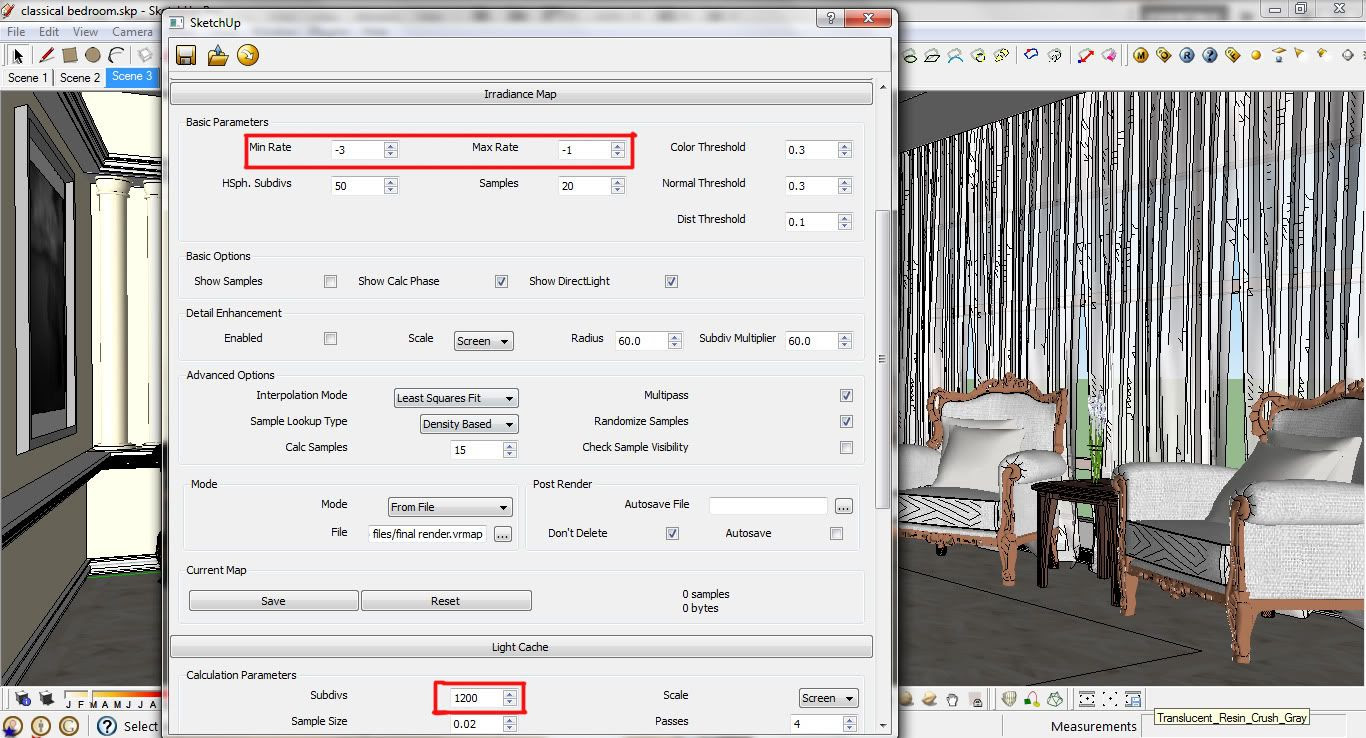The image size is (1366, 738).
Task: Open the Interpolation Mode dropdown
Action: tap(456, 398)
